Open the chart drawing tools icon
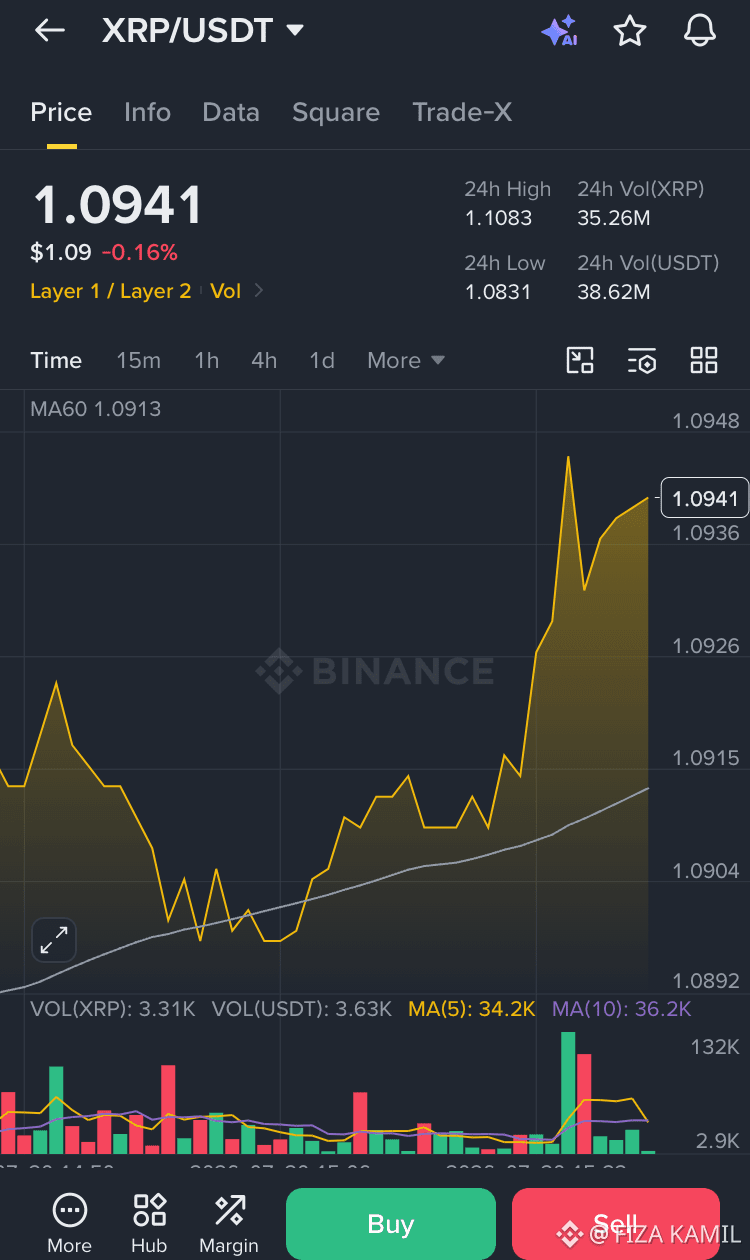750x1260 pixels. click(580, 360)
